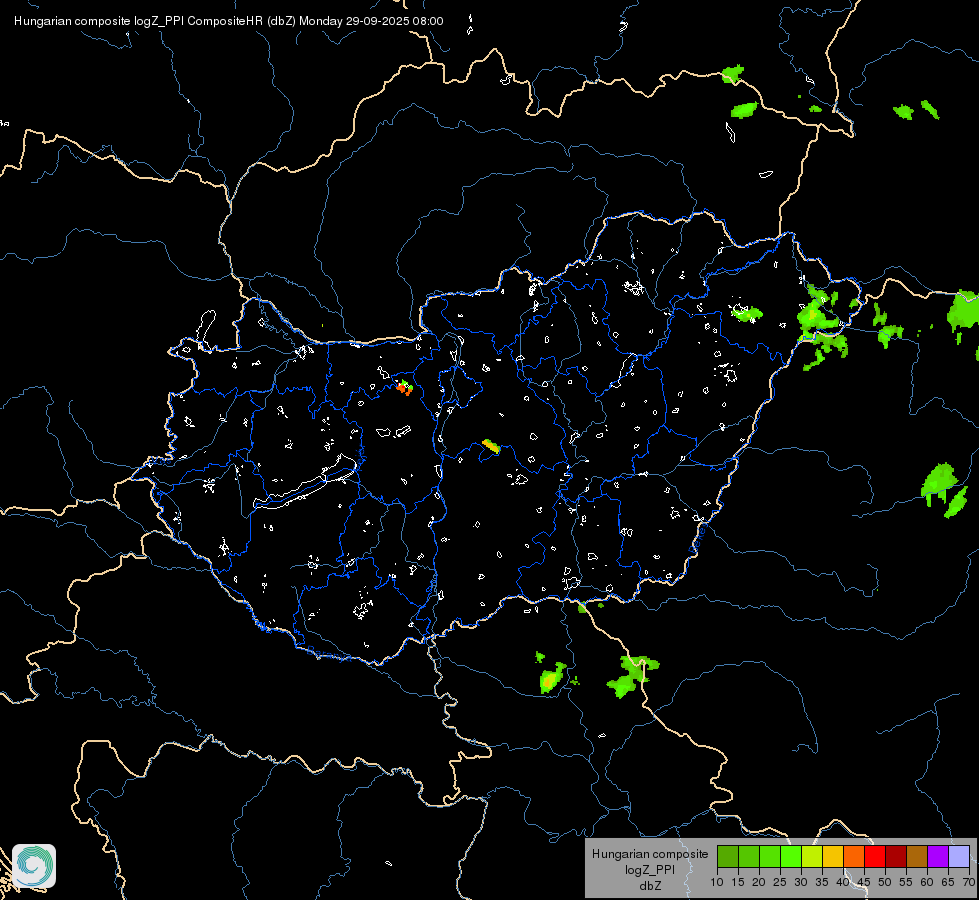The width and height of the screenshot is (979, 900).
Task: Click the legend scale value 10
Action: (x=717, y=883)
